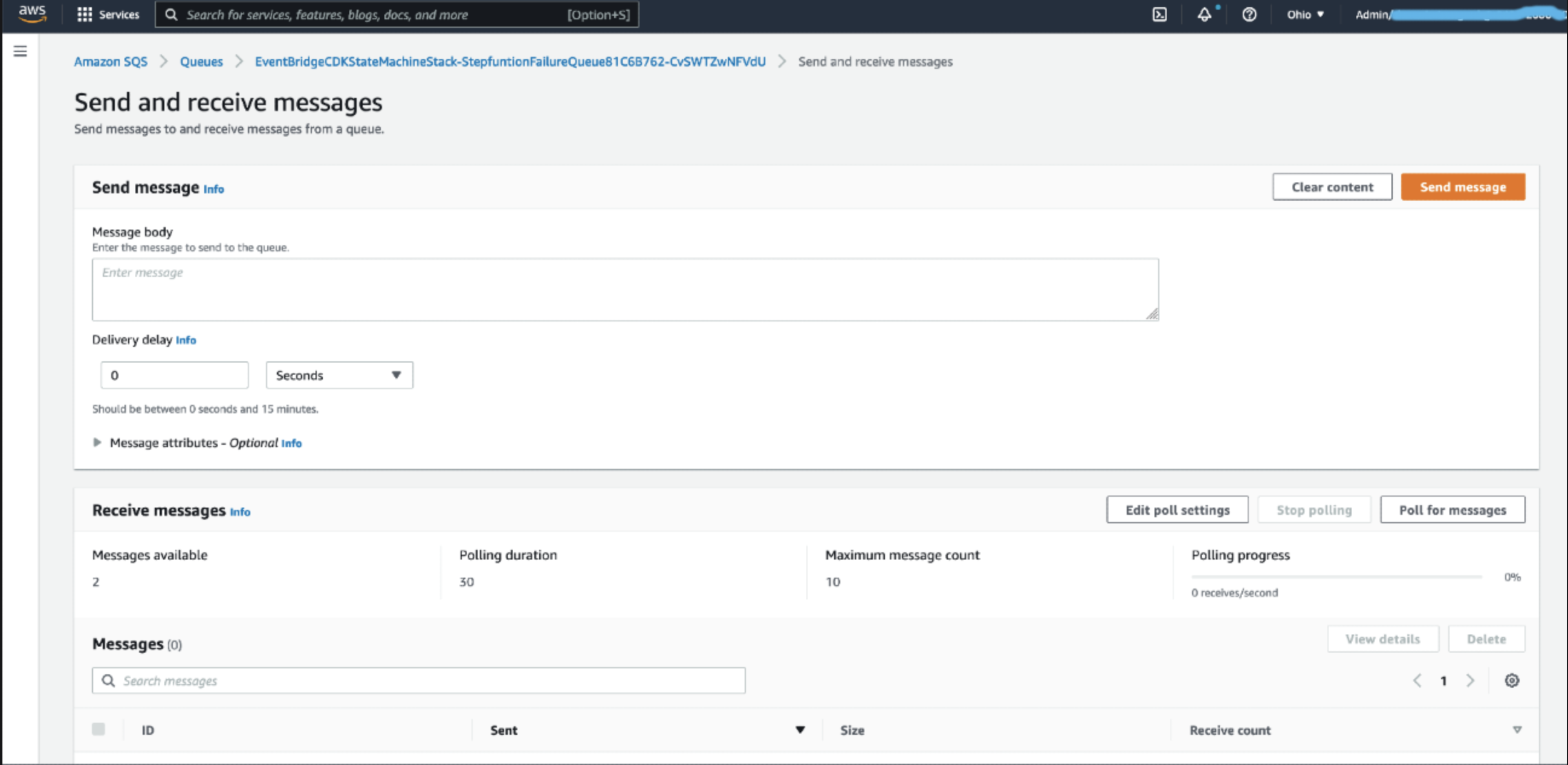1568x765 pixels.
Task: Click the Clear content button
Action: tap(1332, 187)
